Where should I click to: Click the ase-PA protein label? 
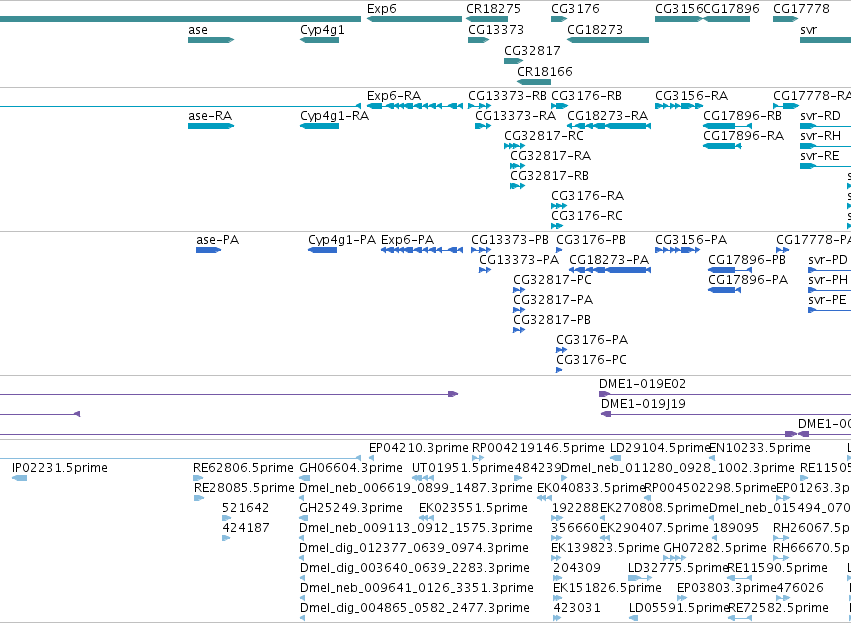[218, 240]
